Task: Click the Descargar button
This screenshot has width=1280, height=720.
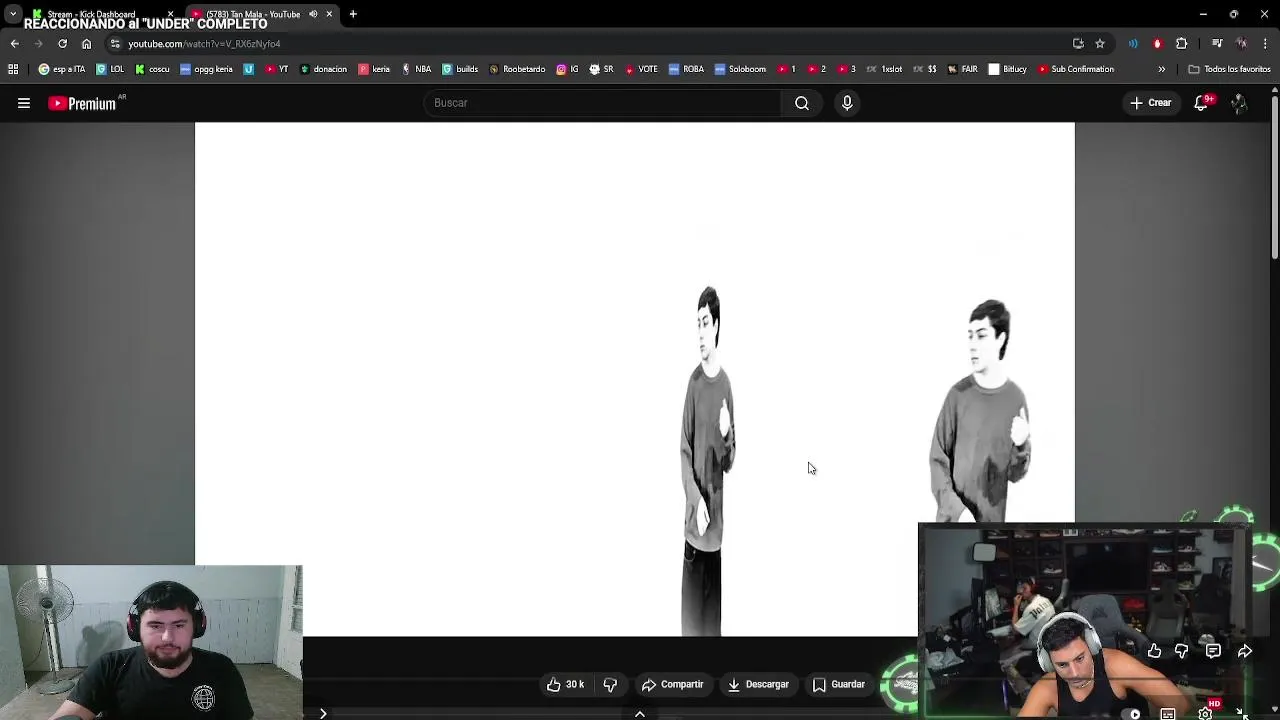Action: pos(758,684)
